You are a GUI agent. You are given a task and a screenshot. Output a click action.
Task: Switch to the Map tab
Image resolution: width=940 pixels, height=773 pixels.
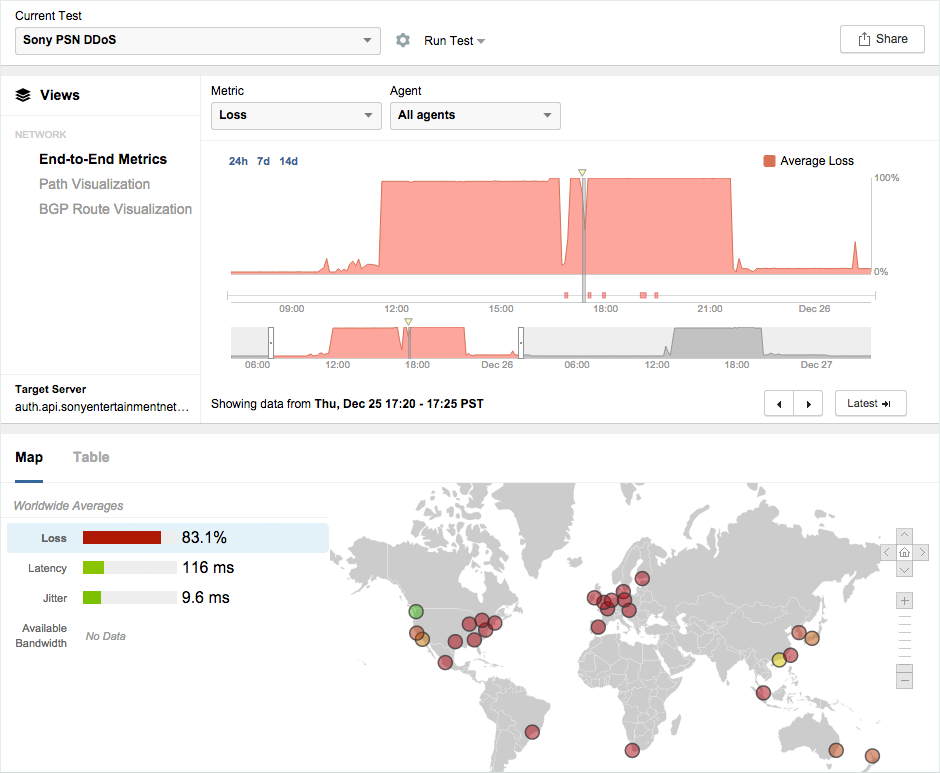click(29, 457)
